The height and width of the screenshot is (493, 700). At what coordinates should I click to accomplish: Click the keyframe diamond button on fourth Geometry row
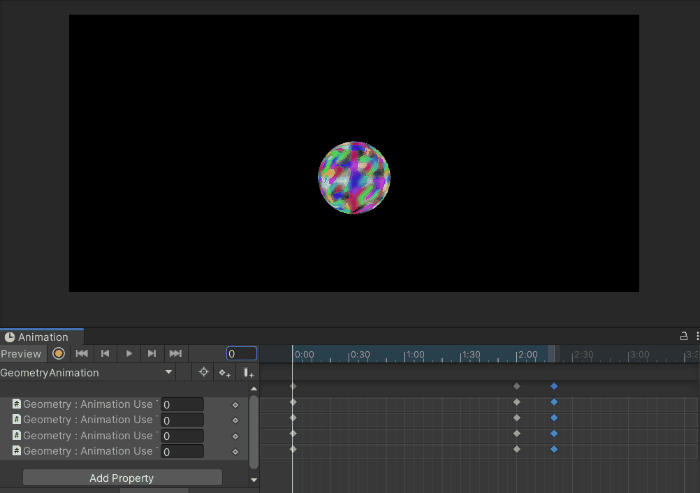click(x=235, y=452)
